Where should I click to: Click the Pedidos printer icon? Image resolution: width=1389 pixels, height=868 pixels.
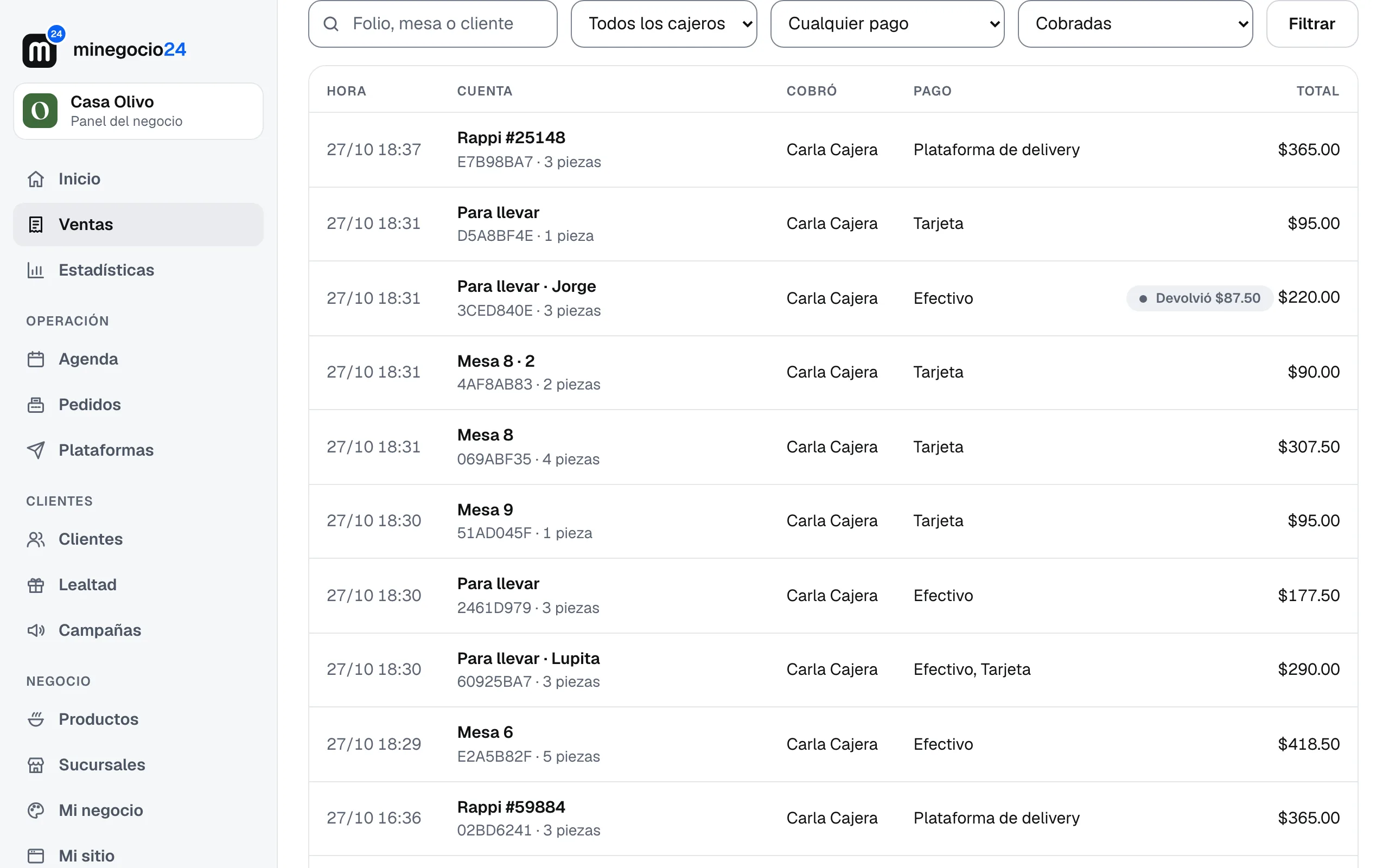(36, 405)
